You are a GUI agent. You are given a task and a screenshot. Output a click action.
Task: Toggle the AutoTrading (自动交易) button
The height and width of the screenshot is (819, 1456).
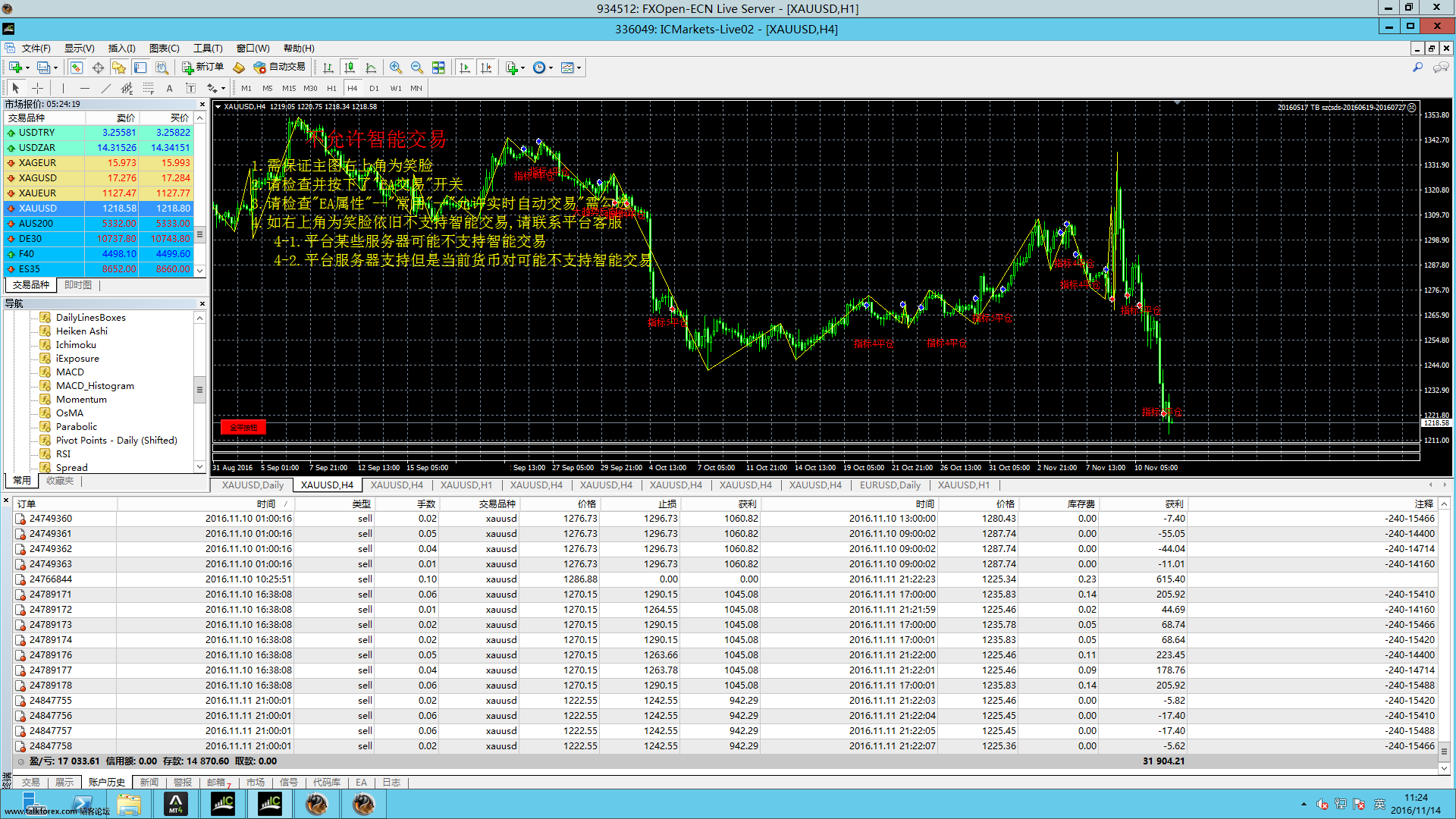pos(279,67)
